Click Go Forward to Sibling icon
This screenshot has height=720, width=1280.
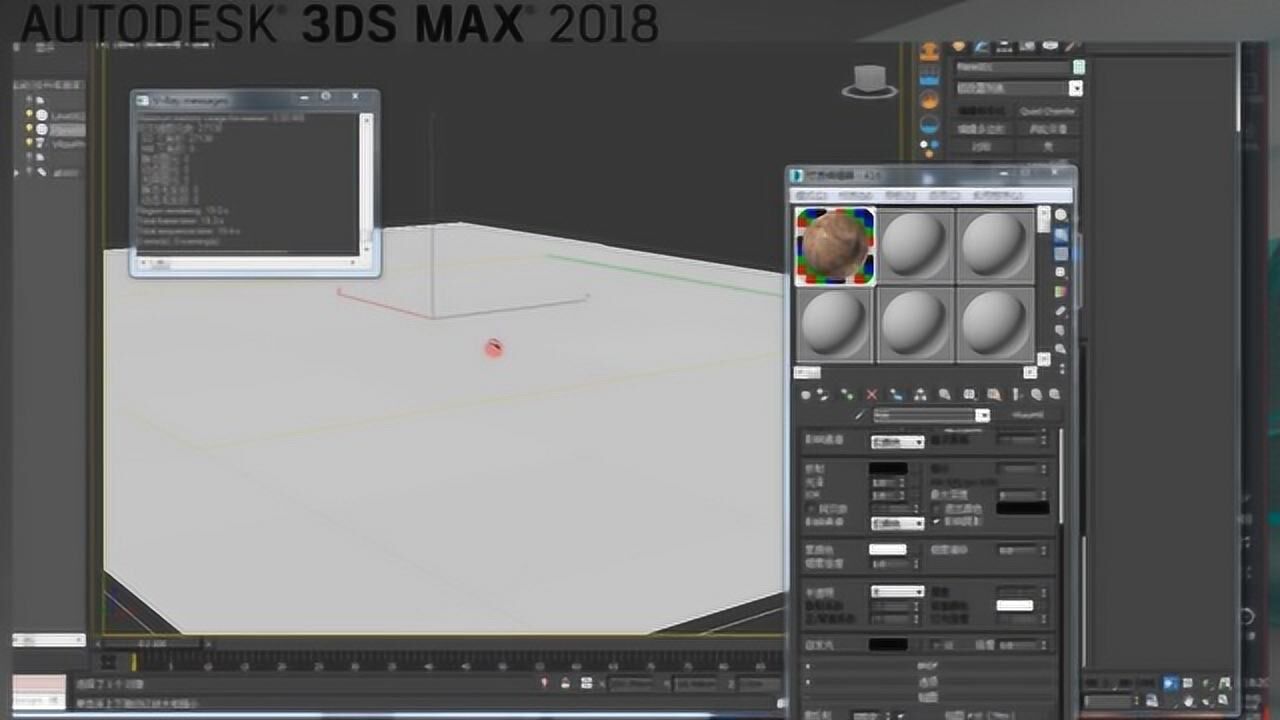point(1055,395)
